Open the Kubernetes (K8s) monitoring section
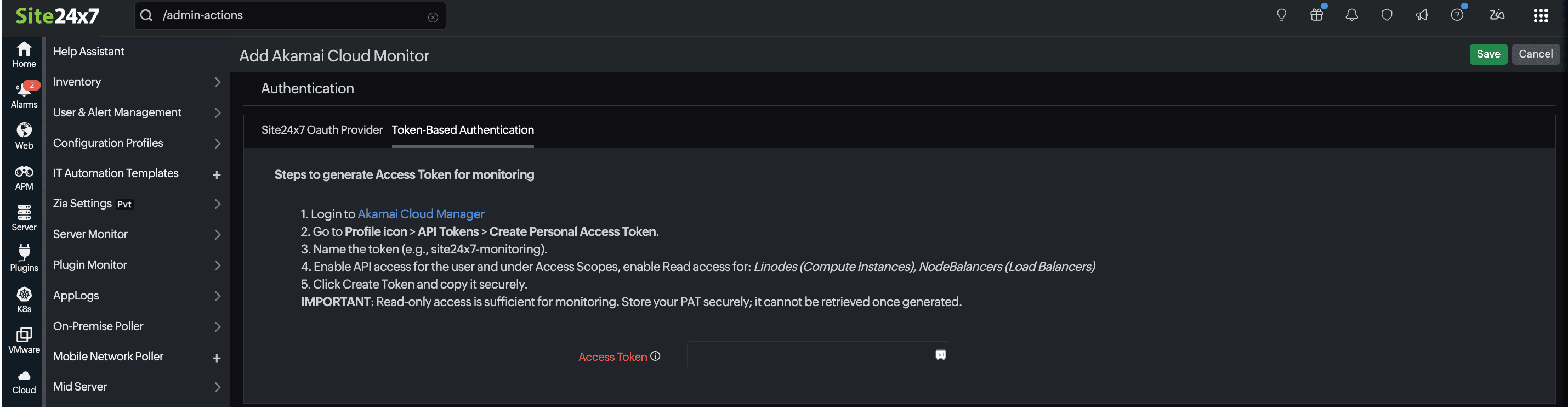This screenshot has width=1568, height=407. pos(24,298)
